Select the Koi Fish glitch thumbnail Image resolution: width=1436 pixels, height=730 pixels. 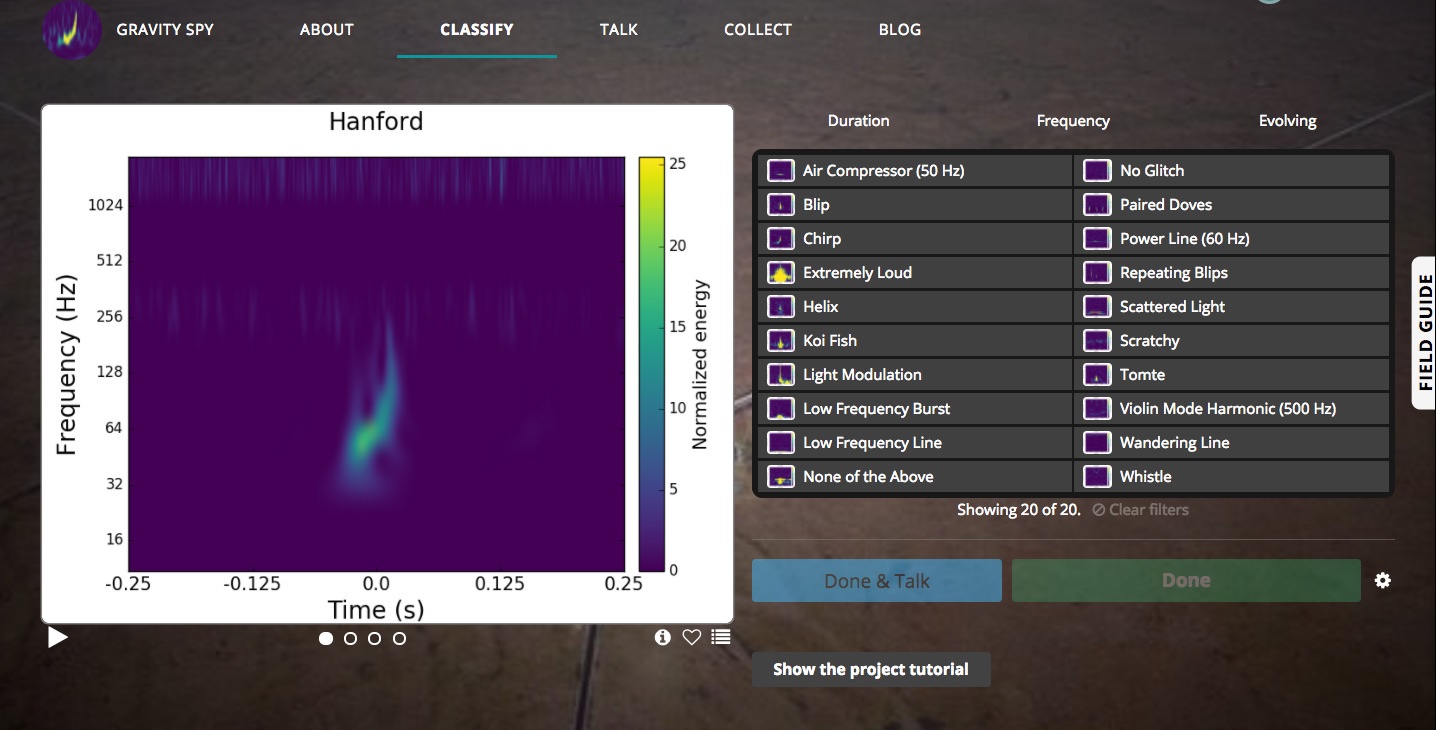(x=781, y=341)
